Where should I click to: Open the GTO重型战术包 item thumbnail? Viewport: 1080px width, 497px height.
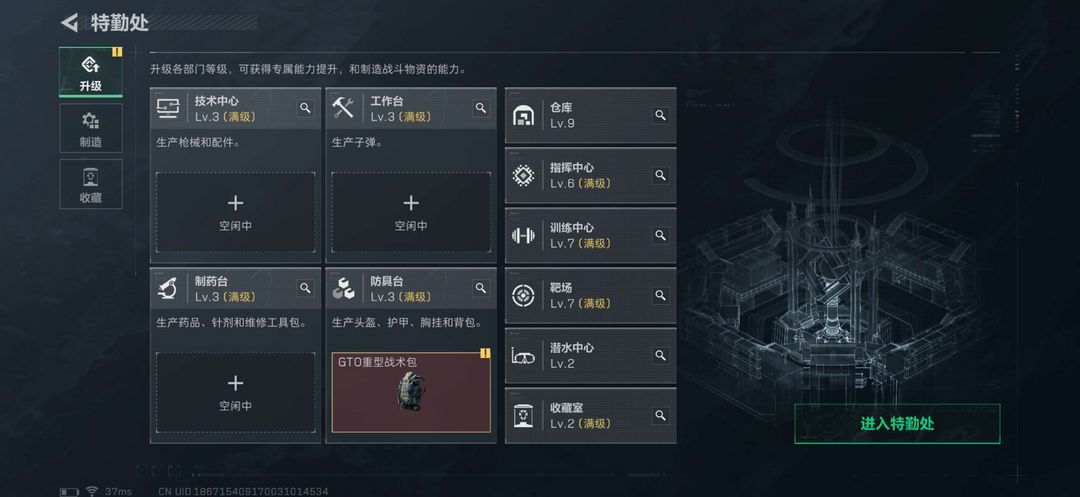(x=411, y=392)
